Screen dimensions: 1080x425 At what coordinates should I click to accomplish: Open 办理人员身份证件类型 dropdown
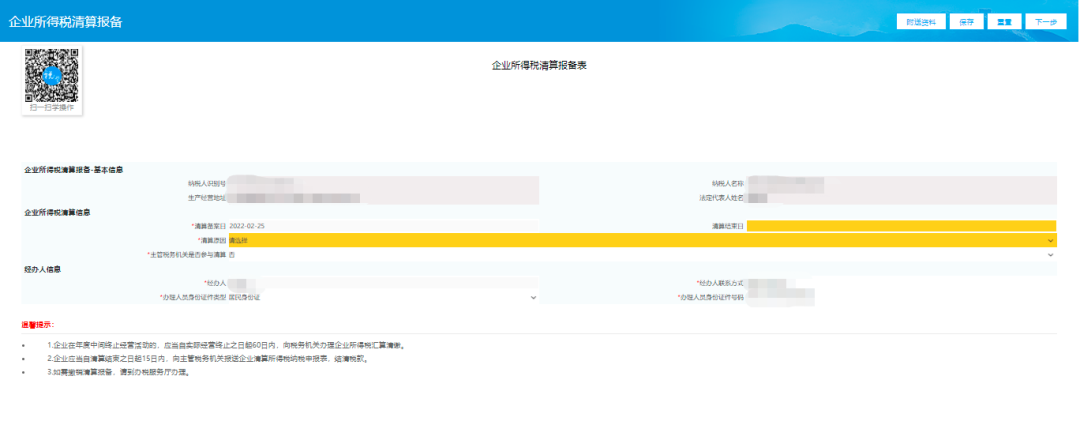point(382,298)
